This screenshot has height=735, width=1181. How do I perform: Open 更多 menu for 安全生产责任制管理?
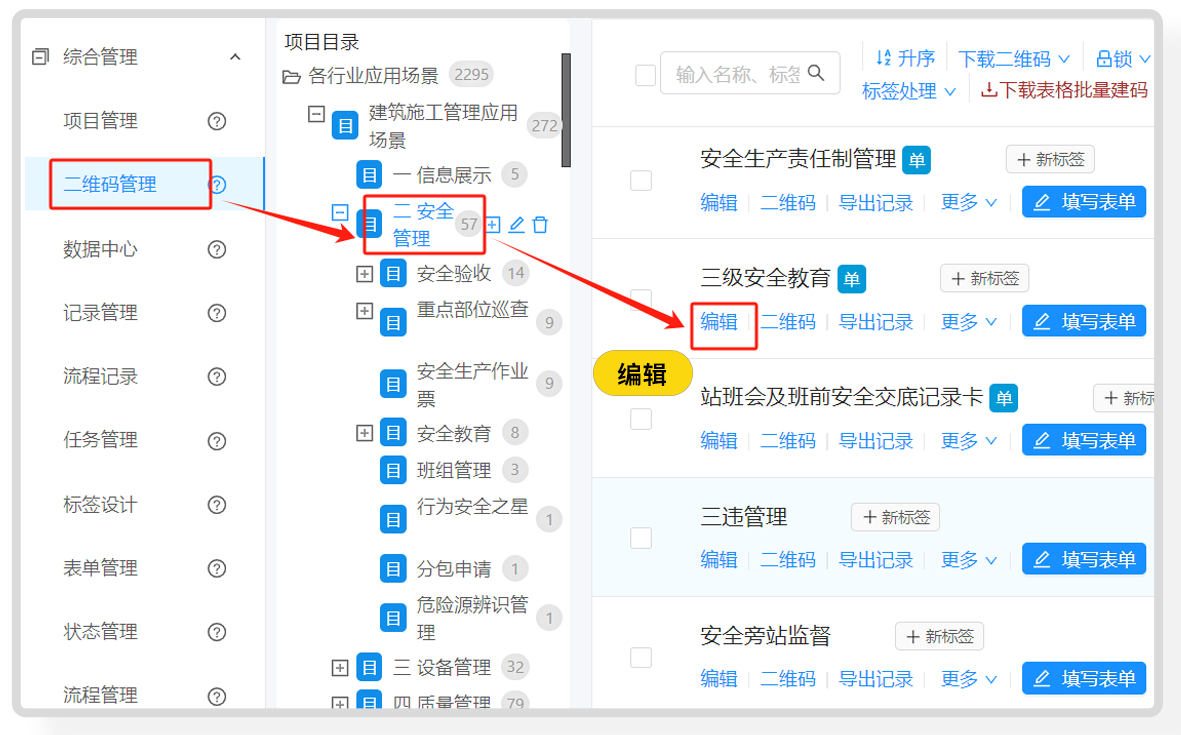pyautogui.click(x=969, y=202)
